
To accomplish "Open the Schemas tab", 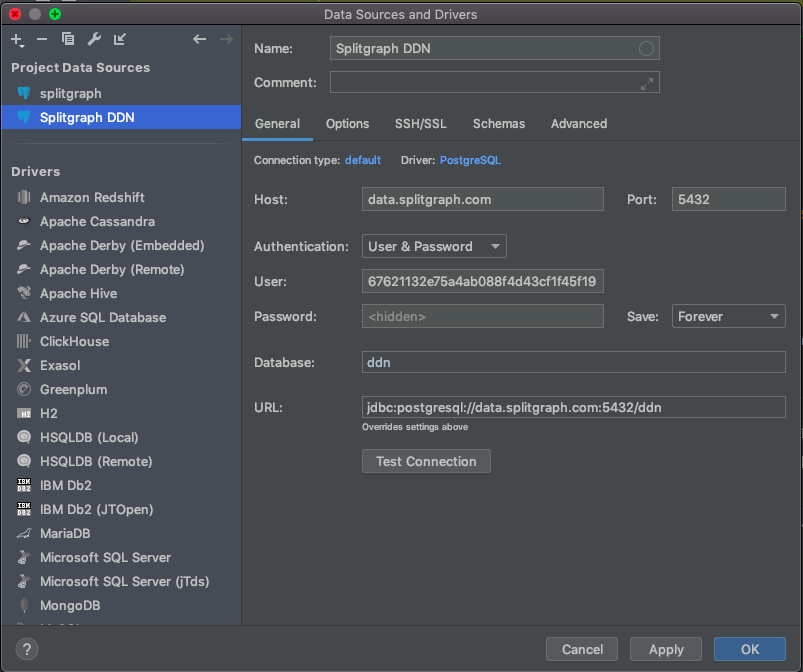I will (x=499, y=124).
